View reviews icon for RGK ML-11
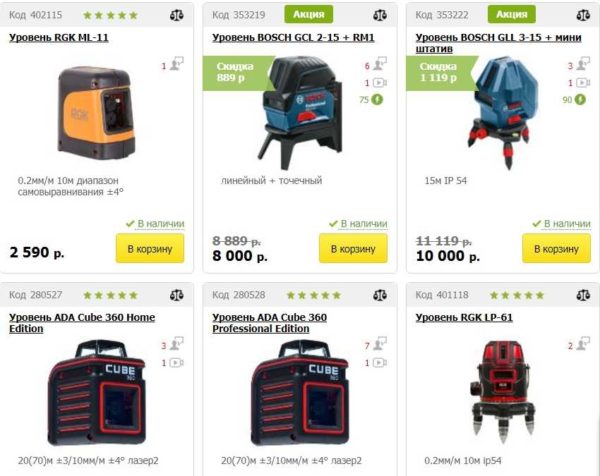Screen dimensions: 600x476 (x=177, y=64)
